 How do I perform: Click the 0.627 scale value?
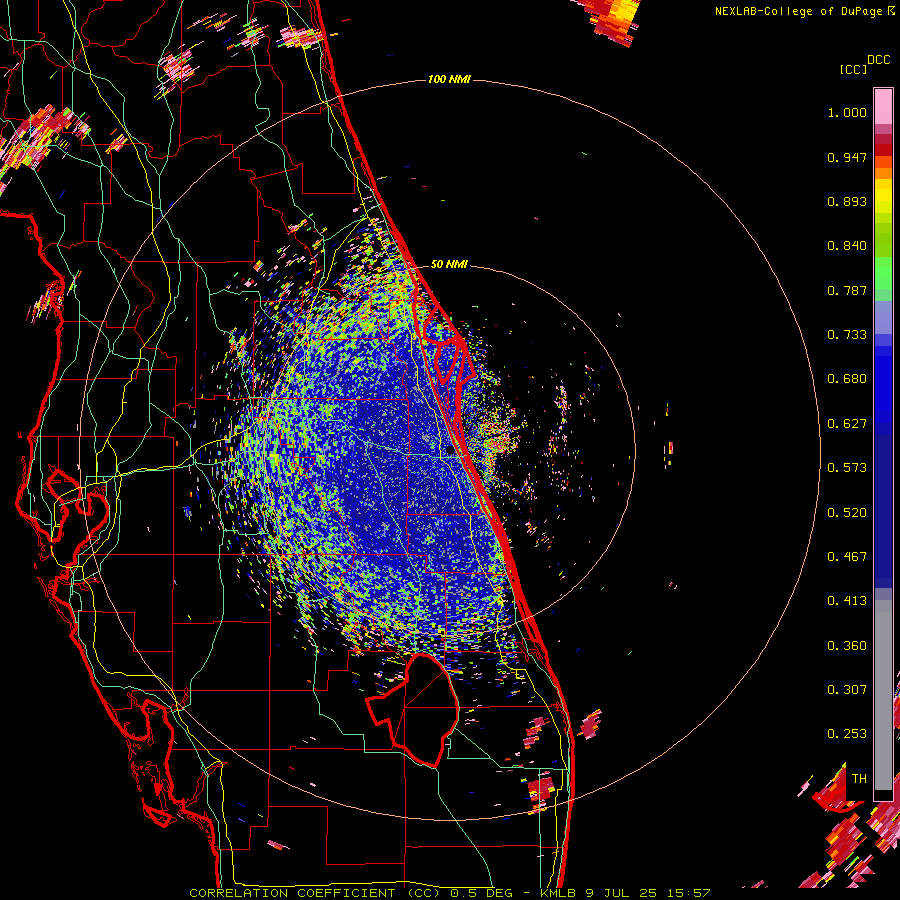click(847, 424)
